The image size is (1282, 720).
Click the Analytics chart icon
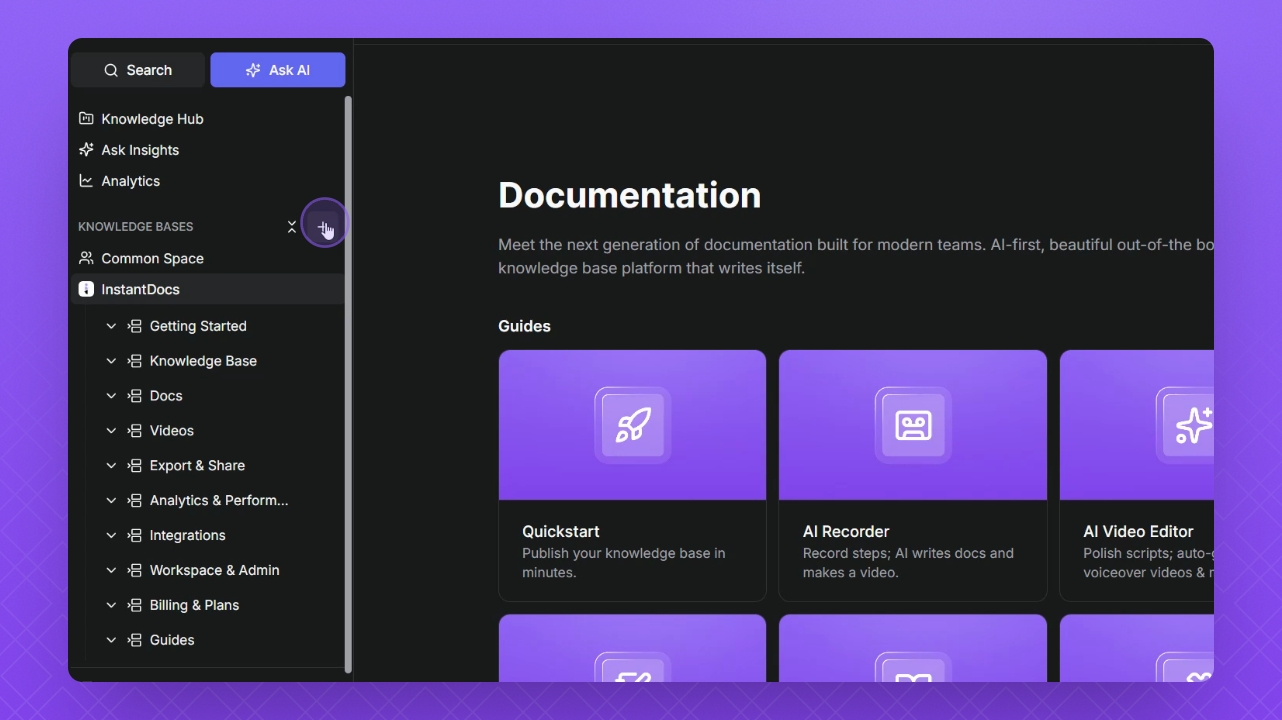tap(86, 181)
